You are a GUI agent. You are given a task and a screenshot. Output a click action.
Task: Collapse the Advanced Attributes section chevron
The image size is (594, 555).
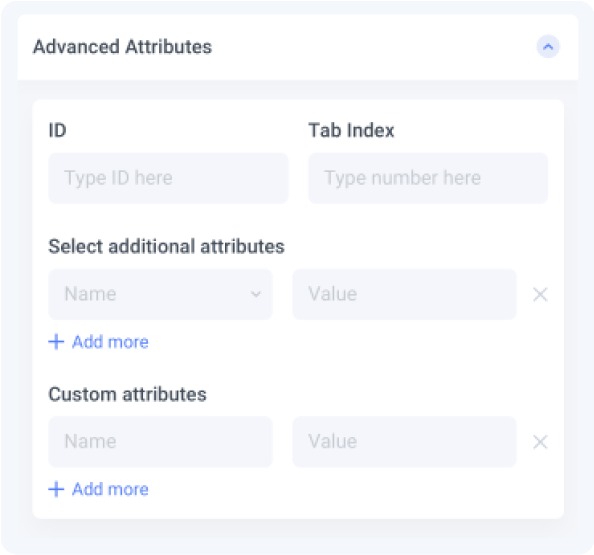pyautogui.click(x=548, y=47)
